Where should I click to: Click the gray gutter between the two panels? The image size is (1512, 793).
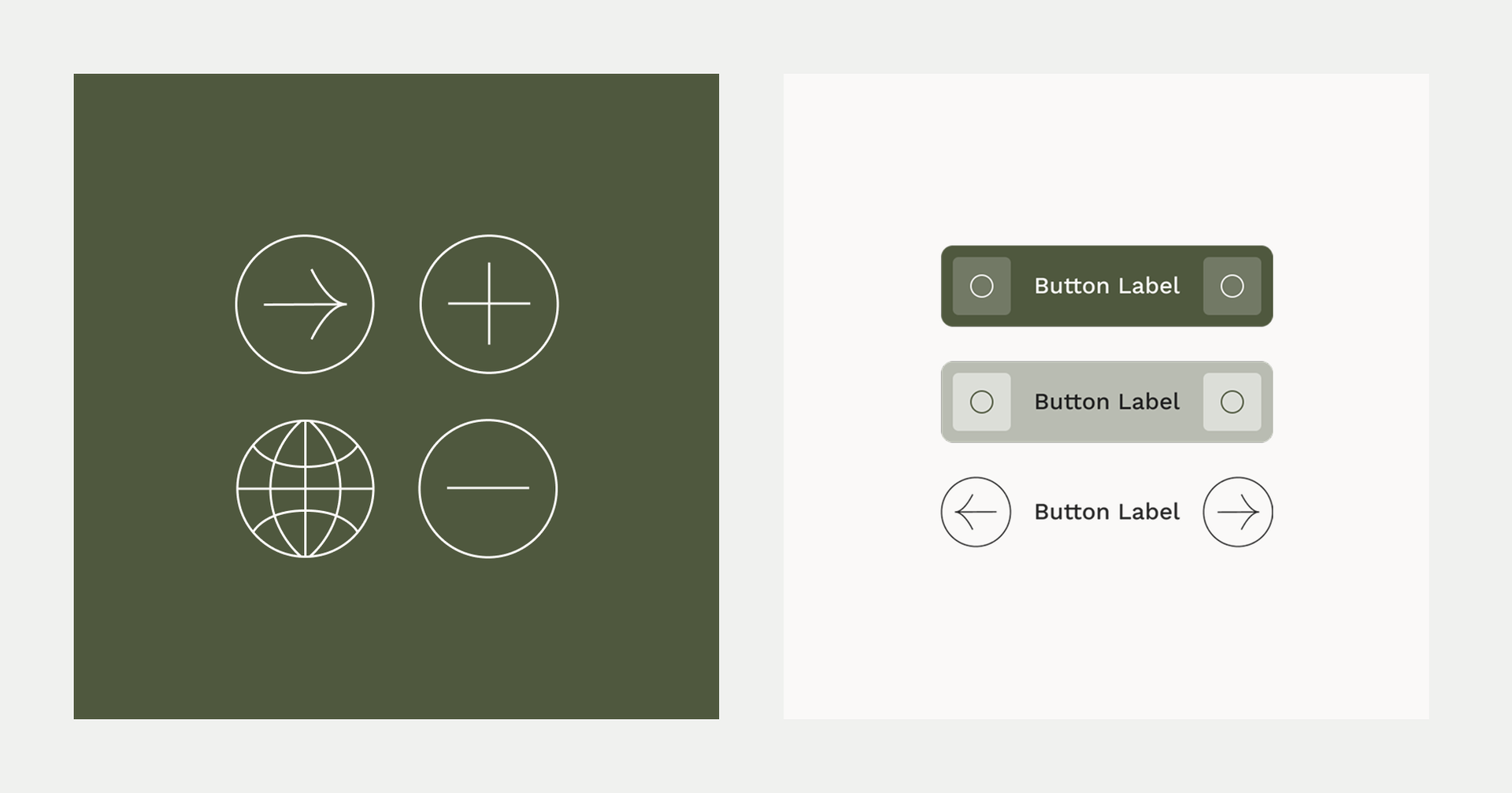tap(751, 394)
